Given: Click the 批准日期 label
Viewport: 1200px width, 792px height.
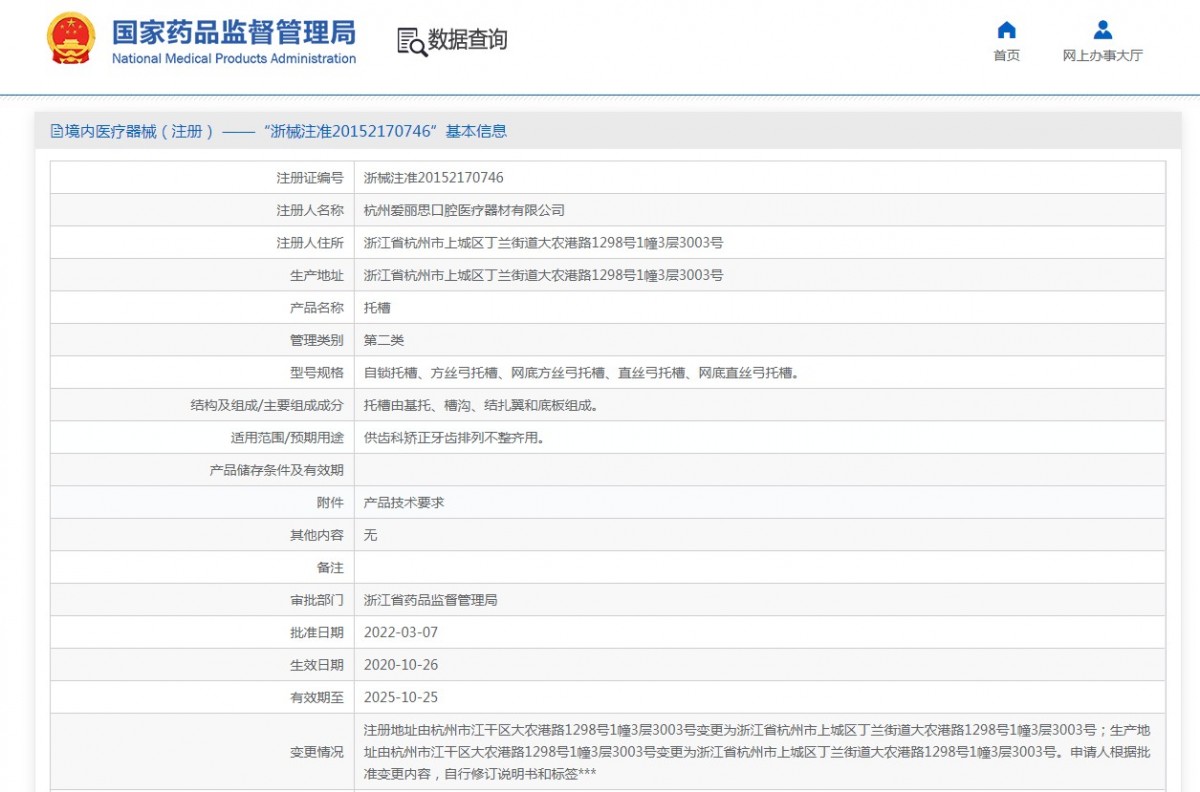Looking at the screenshot, I should 317,633.
